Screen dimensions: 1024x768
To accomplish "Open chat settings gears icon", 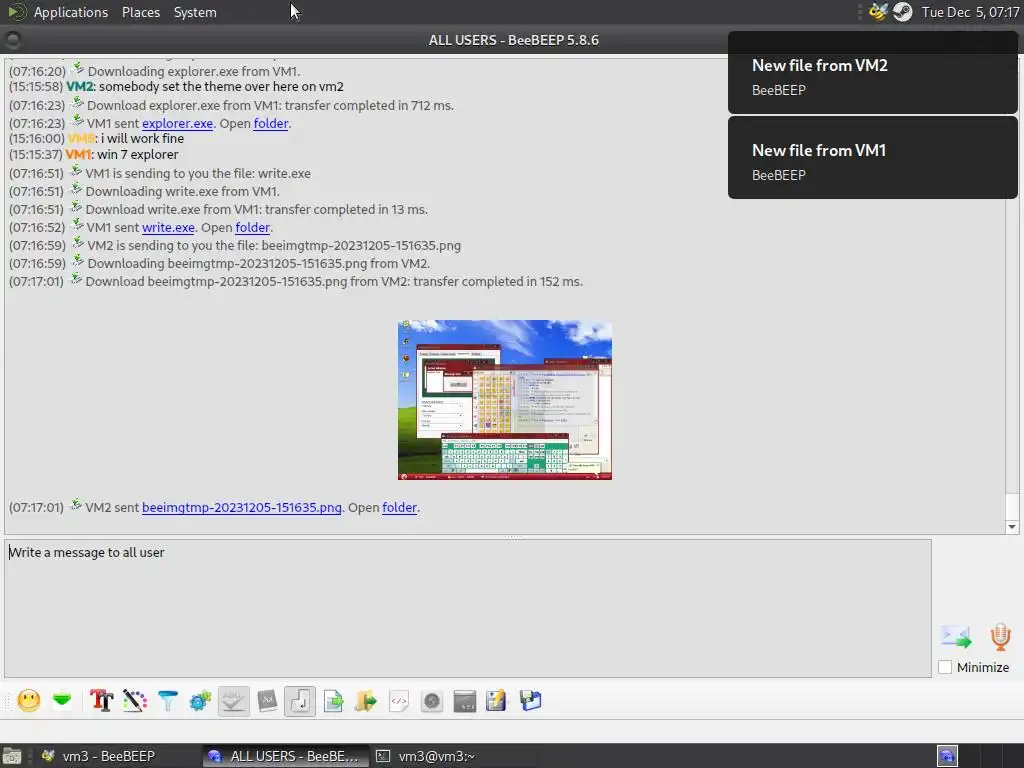I will 200,701.
